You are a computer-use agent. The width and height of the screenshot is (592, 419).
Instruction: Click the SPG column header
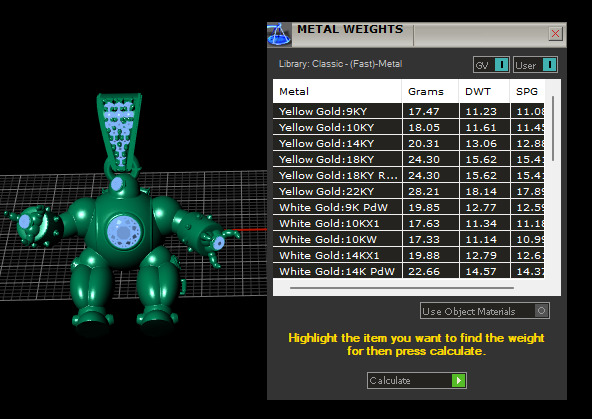tap(527, 91)
